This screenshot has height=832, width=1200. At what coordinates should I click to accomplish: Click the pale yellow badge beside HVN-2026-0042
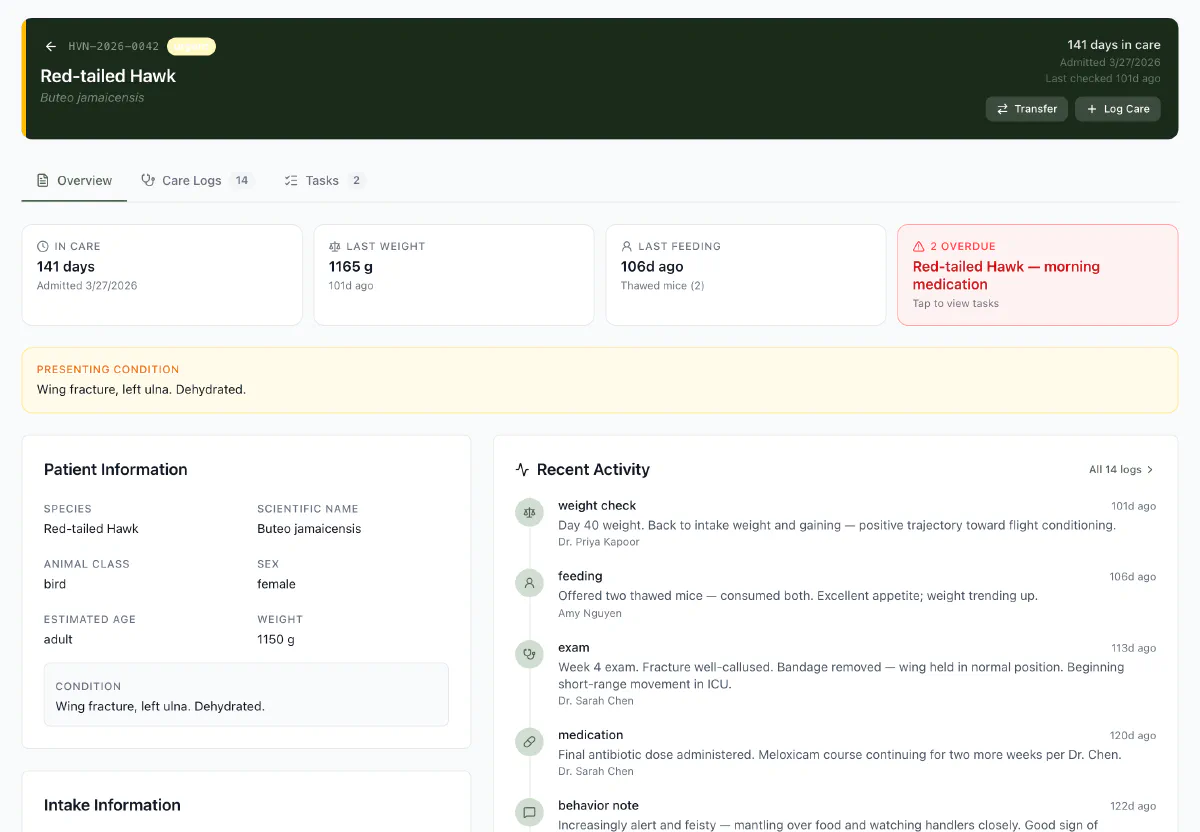(x=191, y=46)
